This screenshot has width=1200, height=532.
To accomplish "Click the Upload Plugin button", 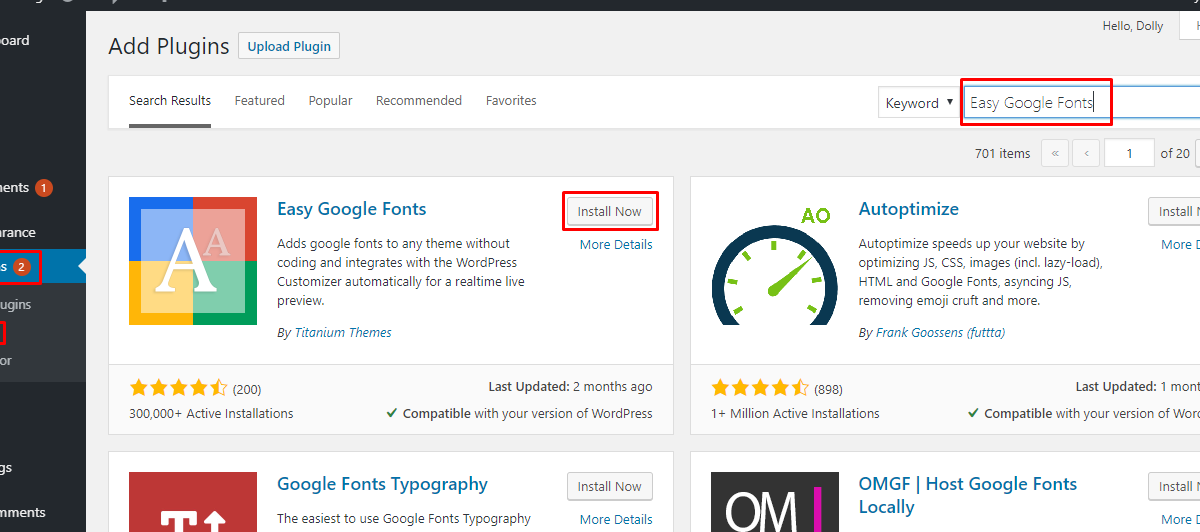I will click(x=289, y=46).
